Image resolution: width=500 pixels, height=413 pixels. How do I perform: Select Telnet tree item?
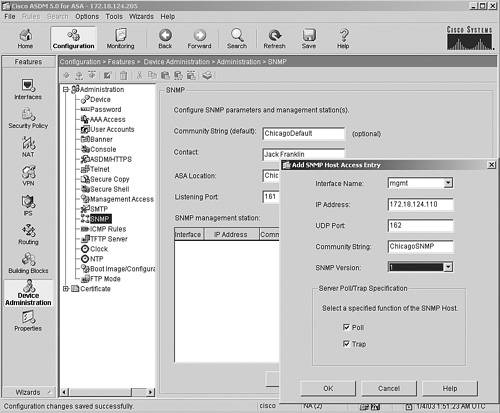coord(100,169)
